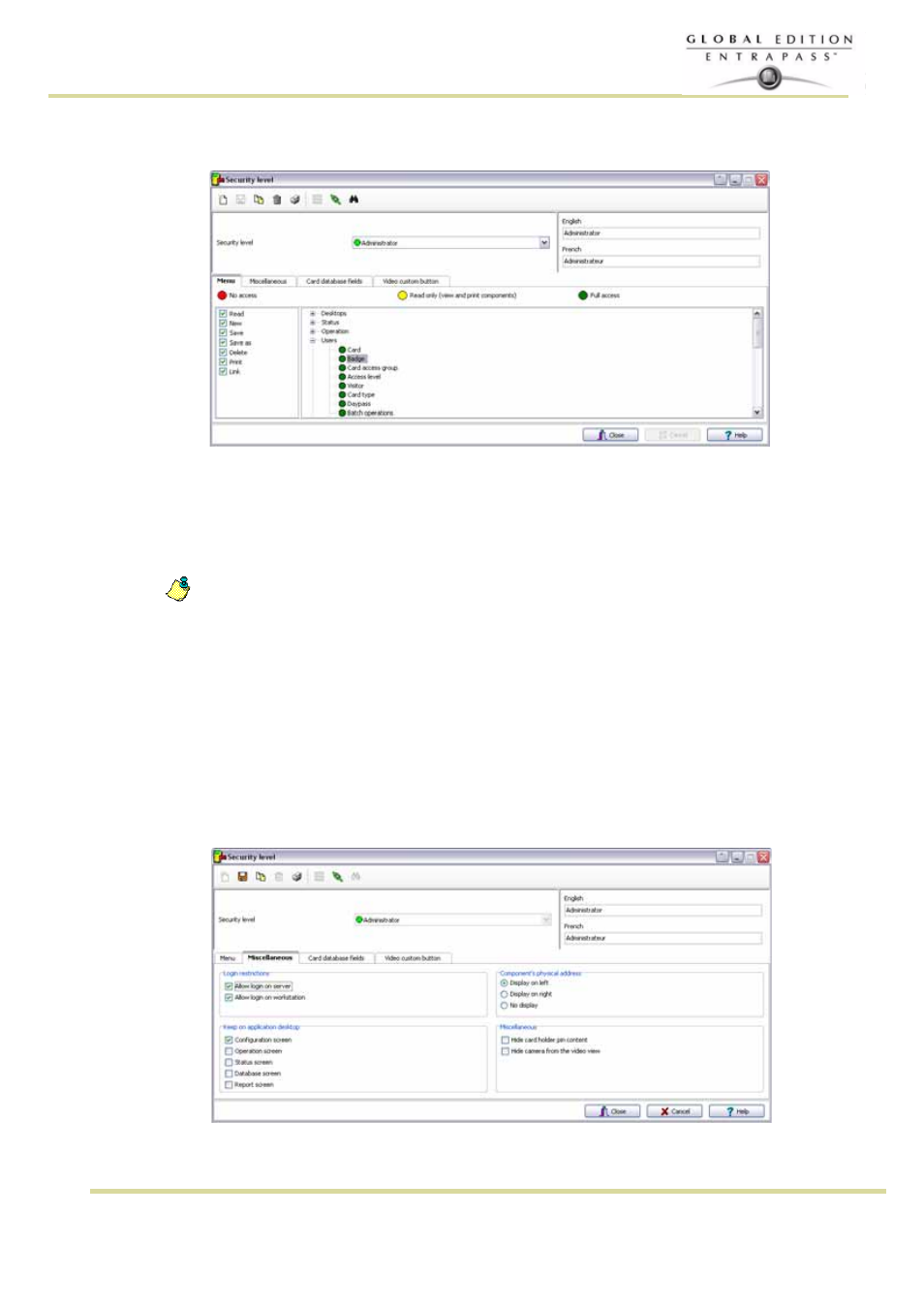Click Close button in the Miscellaneous-tab window
This screenshot has height=1308, width=924.
coord(612,1111)
